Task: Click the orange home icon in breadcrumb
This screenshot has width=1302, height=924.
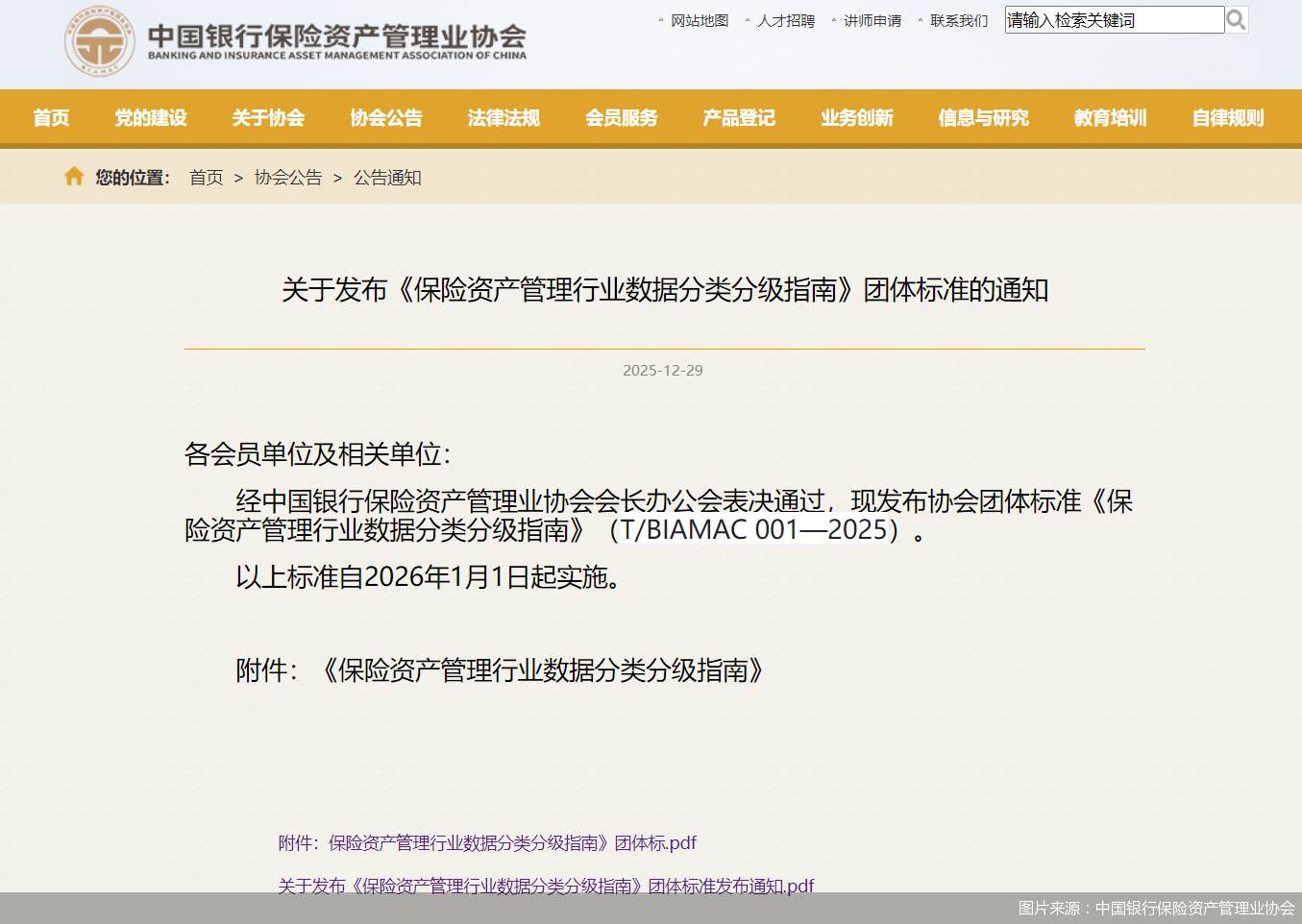Action: (x=74, y=176)
